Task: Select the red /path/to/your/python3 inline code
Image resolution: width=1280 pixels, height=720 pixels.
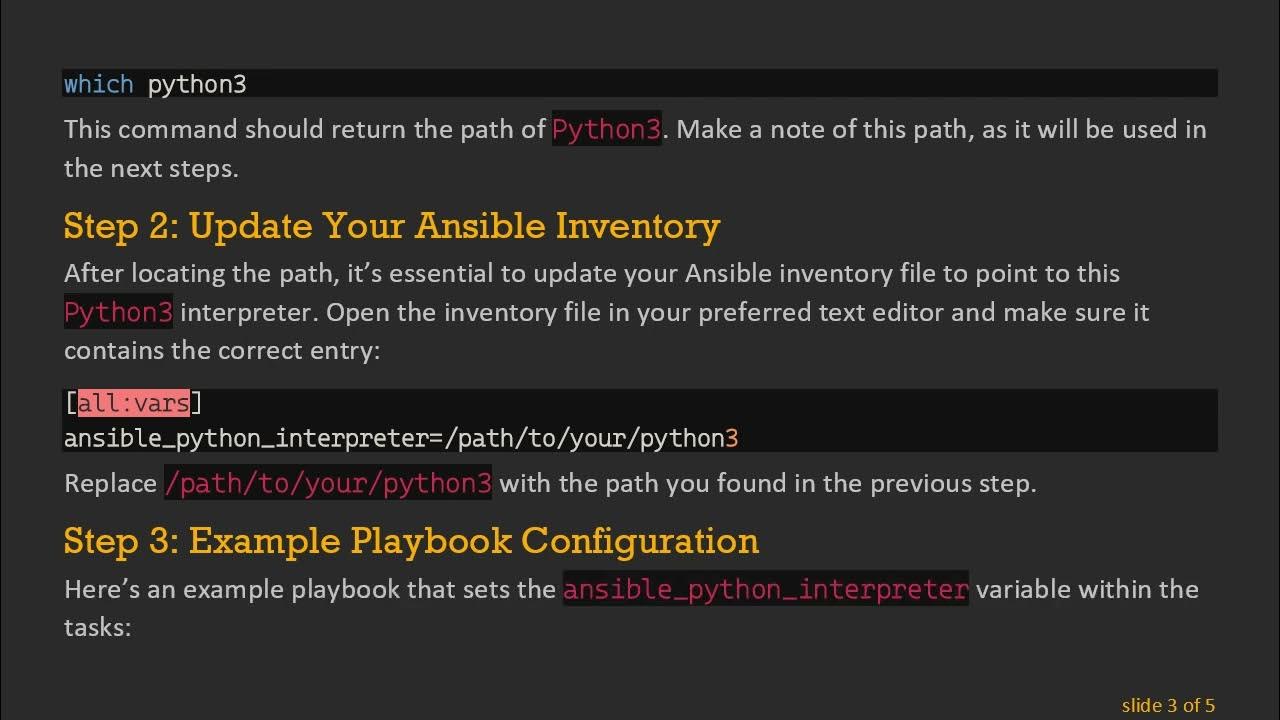Action: pyautogui.click(x=328, y=484)
